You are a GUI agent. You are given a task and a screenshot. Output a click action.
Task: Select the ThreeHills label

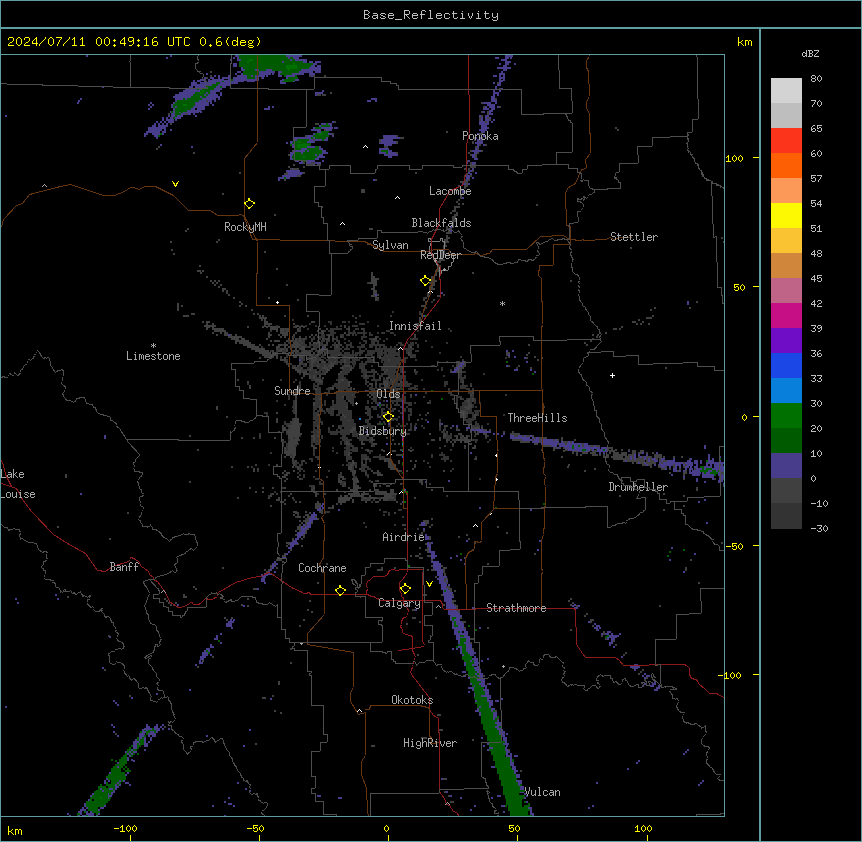coord(537,418)
